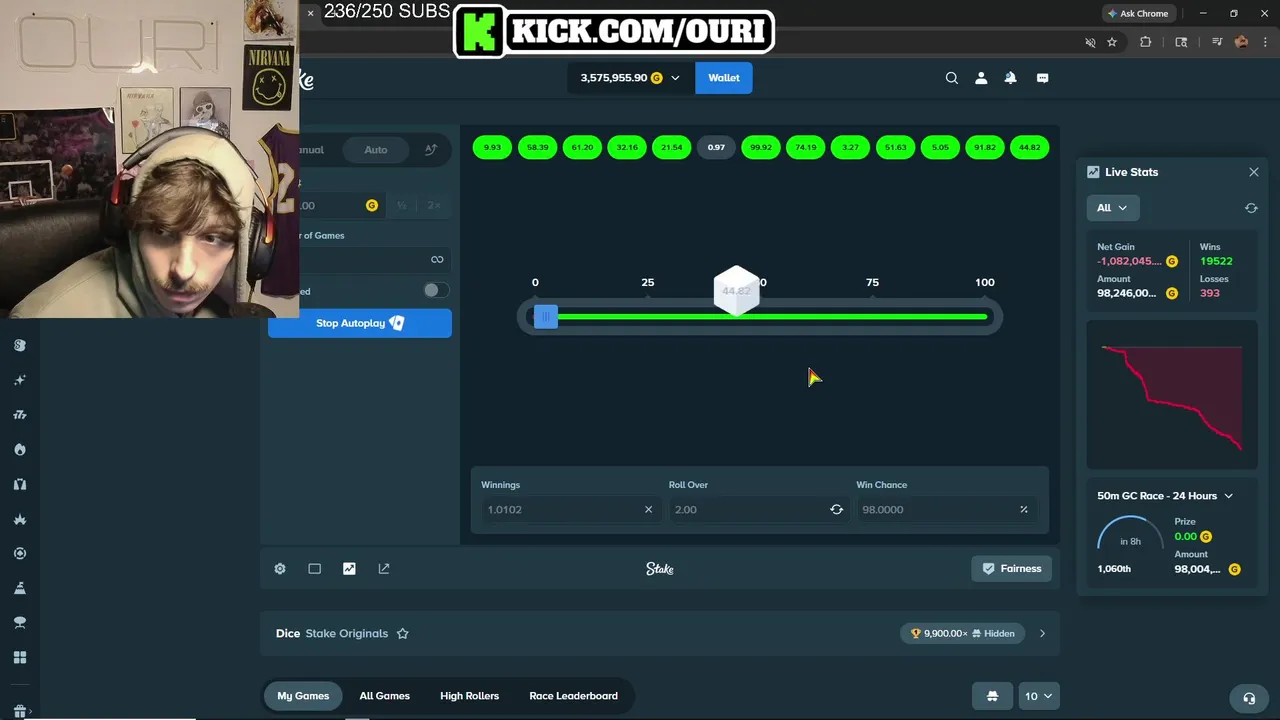Click the Winnings multiplier input field

[x=569, y=509]
